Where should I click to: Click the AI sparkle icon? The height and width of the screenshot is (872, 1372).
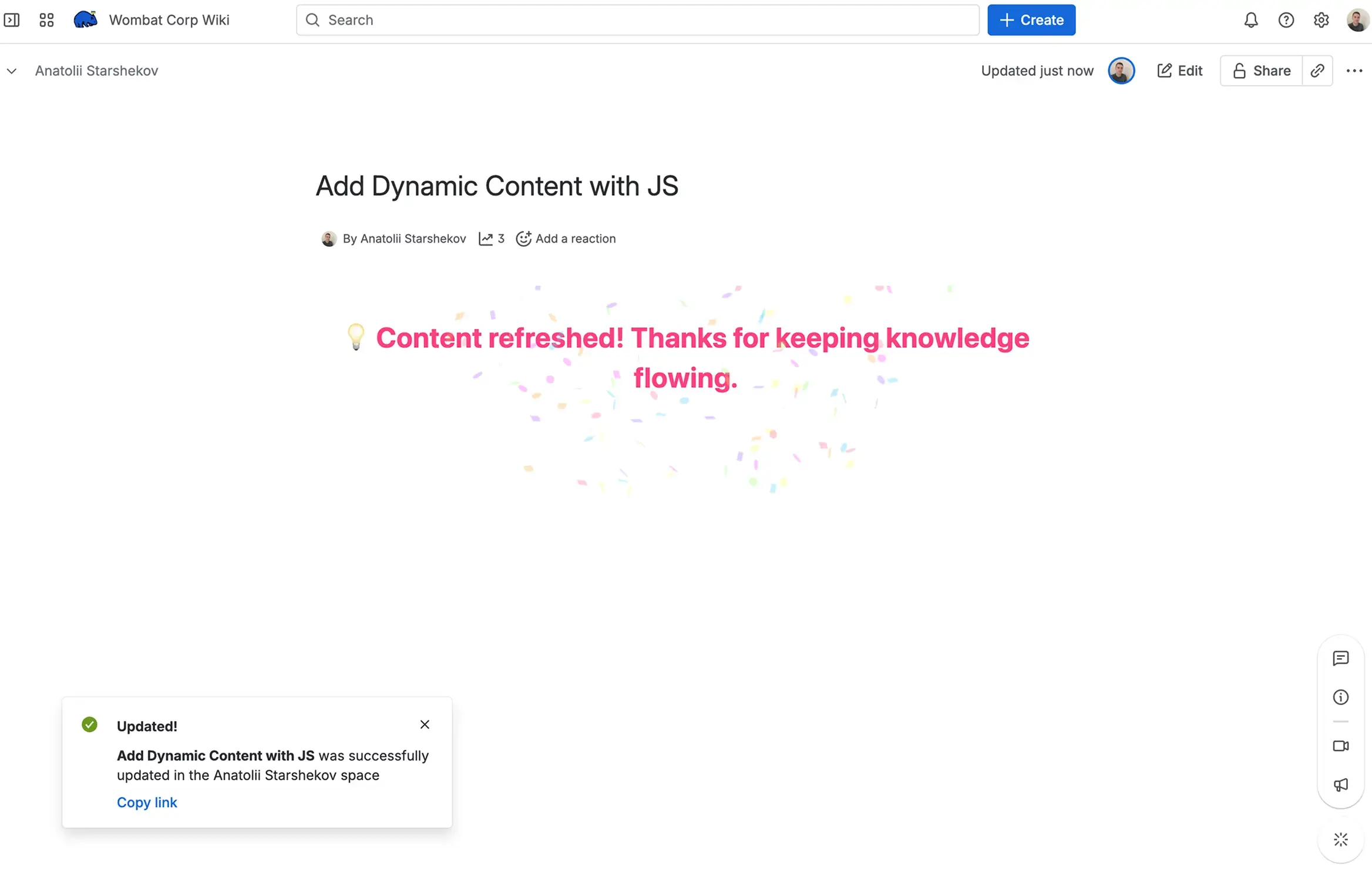coord(1341,840)
